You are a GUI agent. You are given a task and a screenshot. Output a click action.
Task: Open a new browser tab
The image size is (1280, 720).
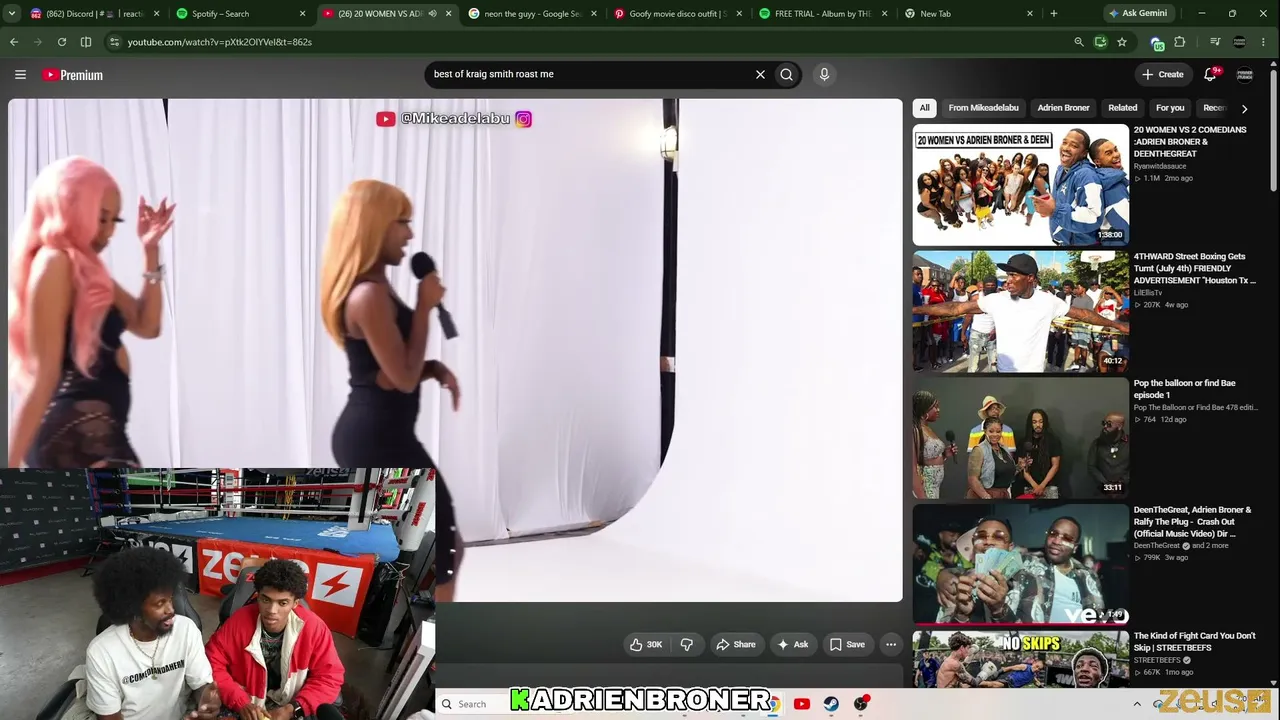click(x=1054, y=14)
